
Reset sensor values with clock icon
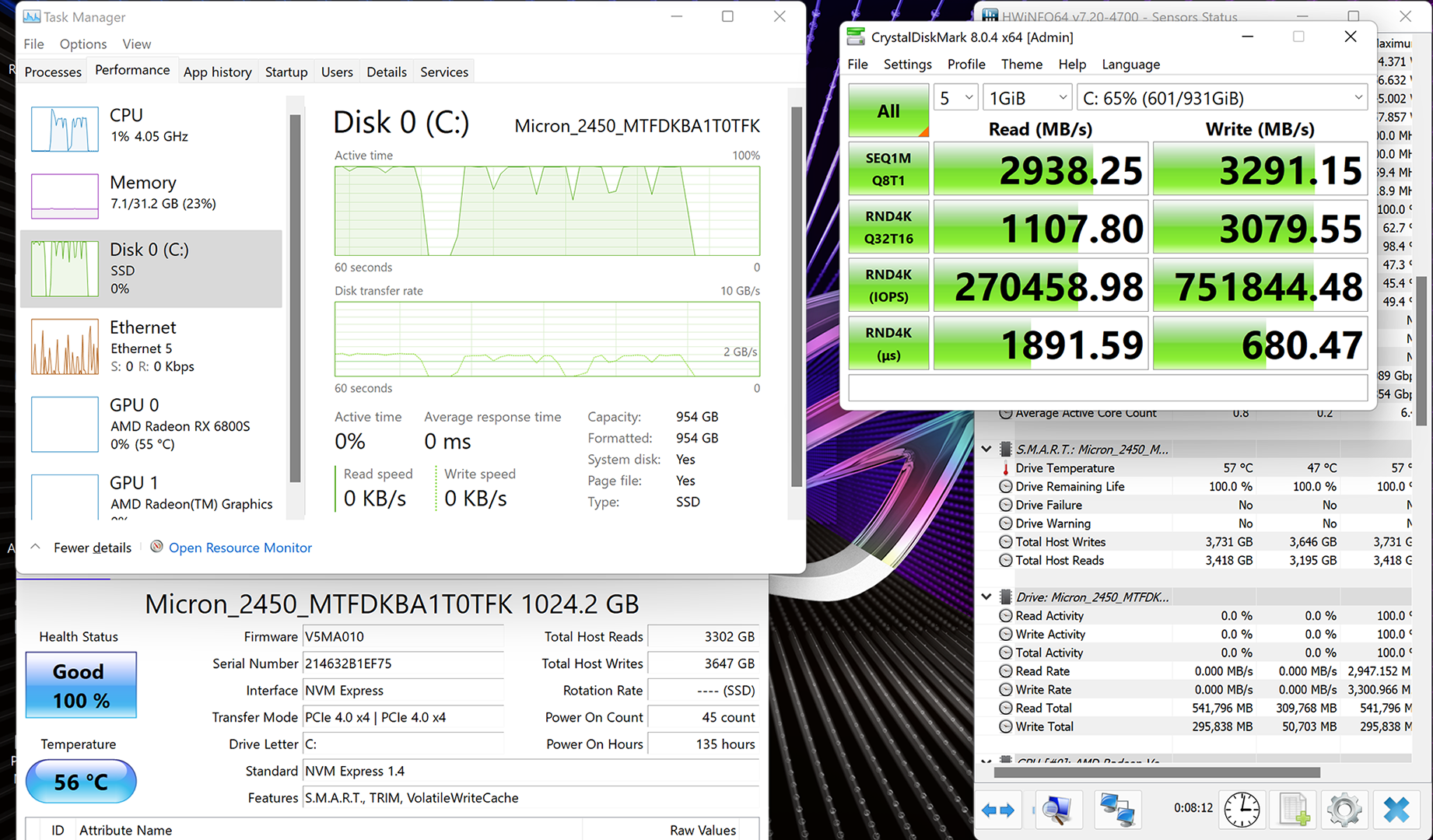point(1242,810)
